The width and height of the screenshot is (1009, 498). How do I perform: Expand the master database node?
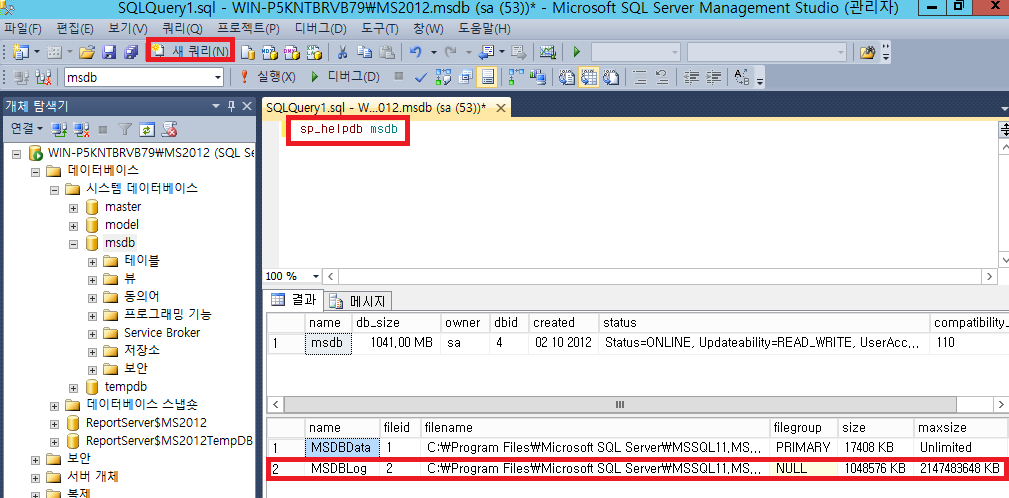pos(74,208)
